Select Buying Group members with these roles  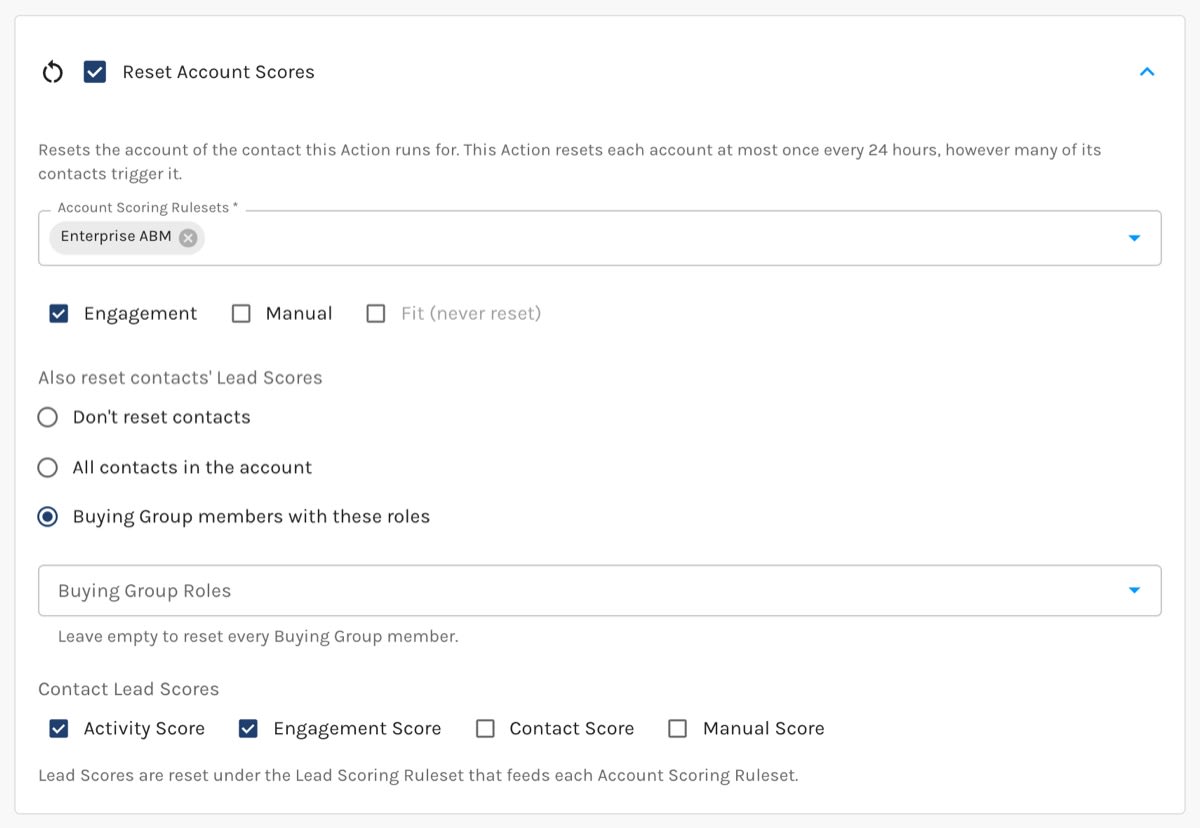click(x=48, y=517)
